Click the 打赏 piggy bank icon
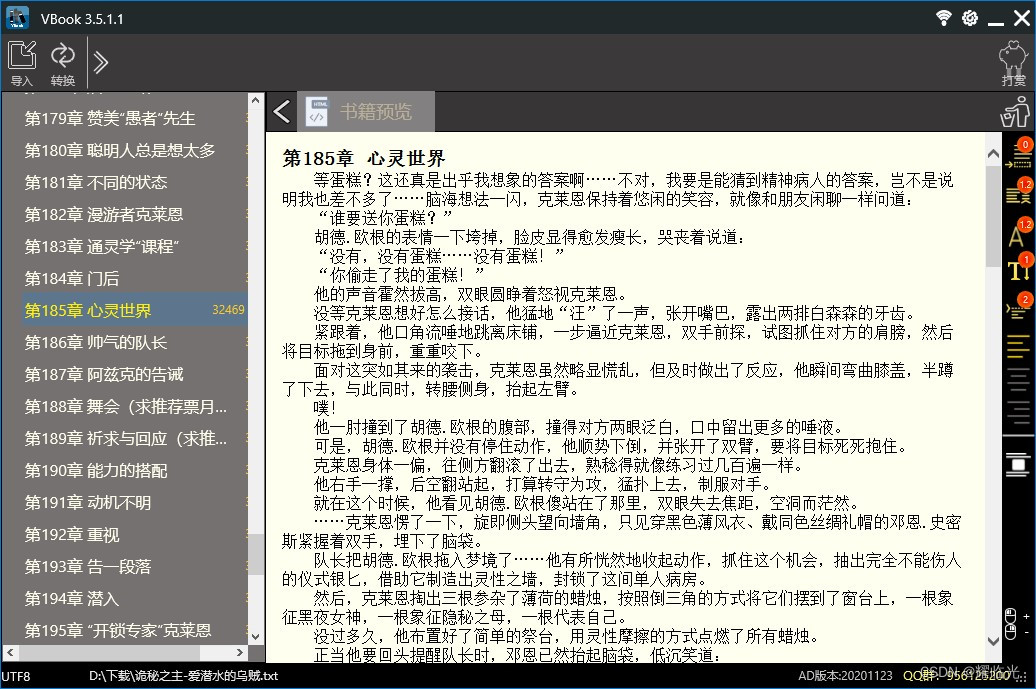Viewport: 1036px width, 689px height. 1013,62
